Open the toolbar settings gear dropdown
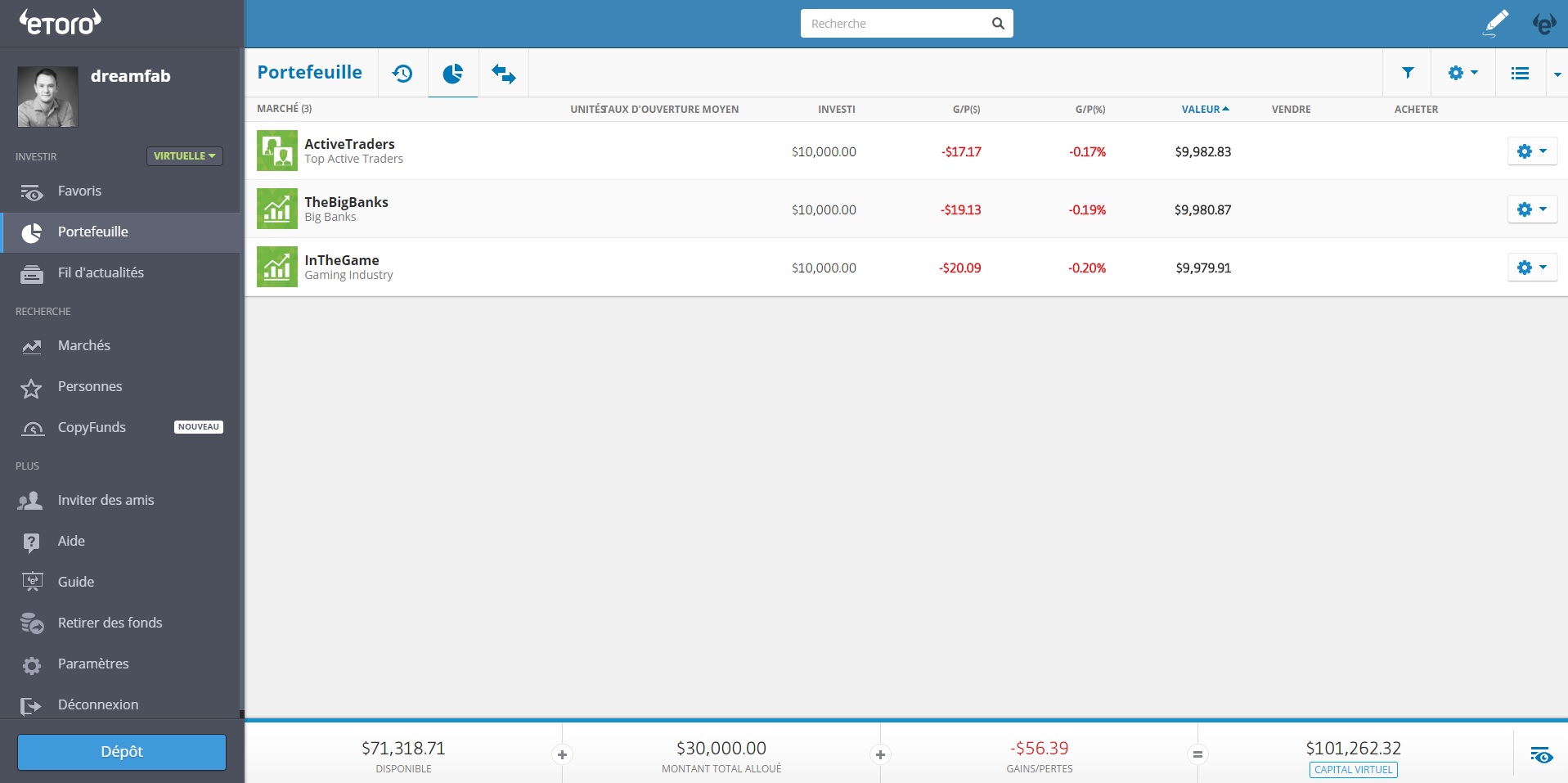The height and width of the screenshot is (783, 1568). [x=1462, y=73]
